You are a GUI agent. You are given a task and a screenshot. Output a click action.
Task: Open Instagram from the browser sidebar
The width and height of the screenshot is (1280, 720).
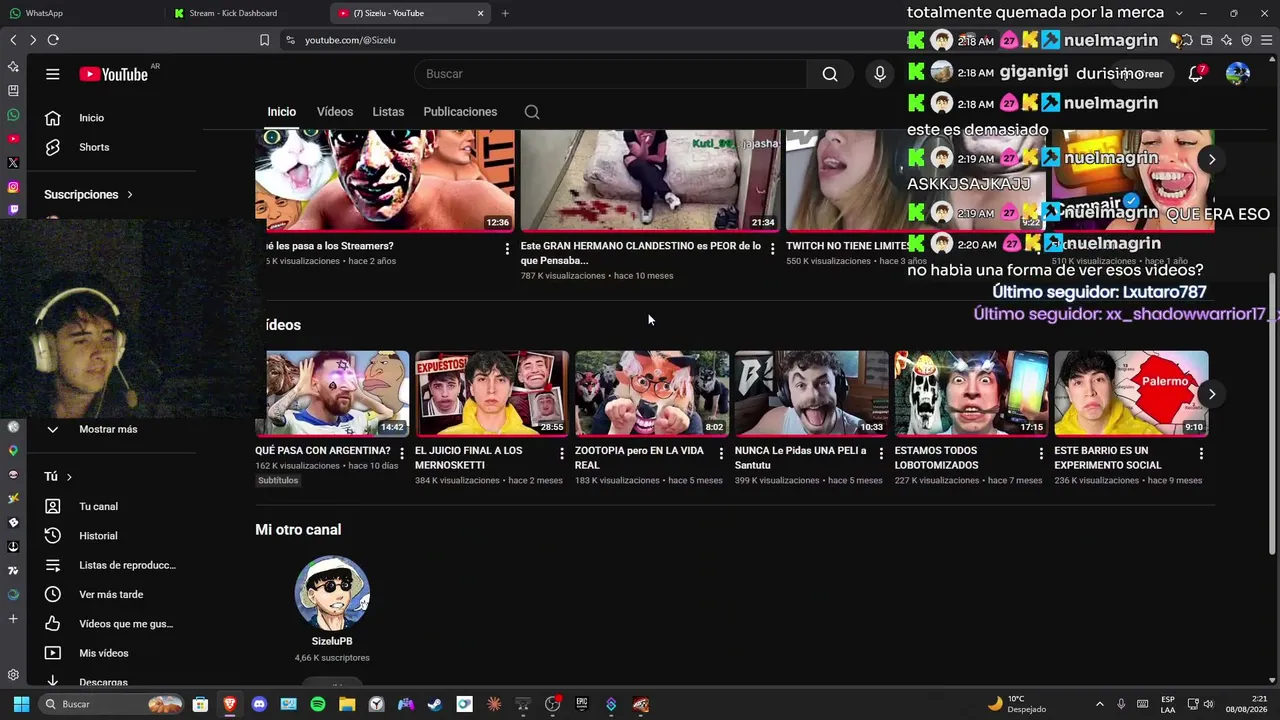point(13,187)
